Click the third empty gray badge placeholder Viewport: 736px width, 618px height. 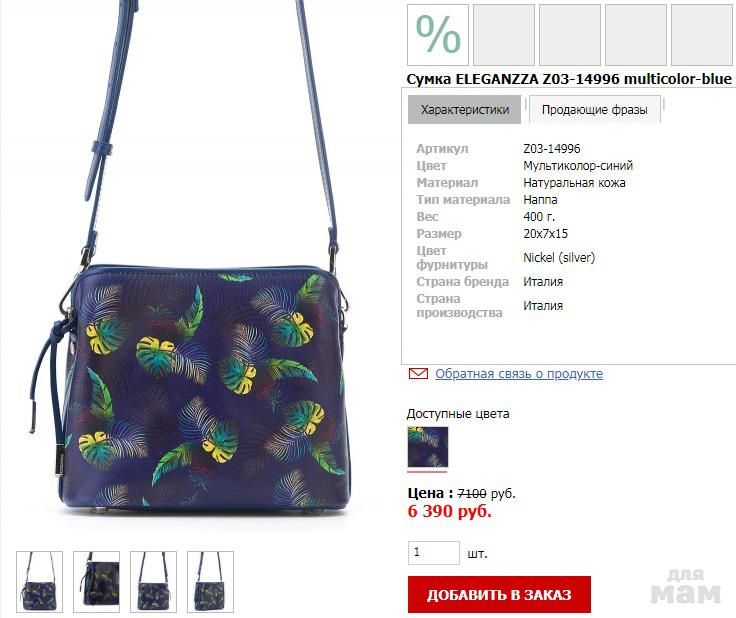[x=636, y=35]
